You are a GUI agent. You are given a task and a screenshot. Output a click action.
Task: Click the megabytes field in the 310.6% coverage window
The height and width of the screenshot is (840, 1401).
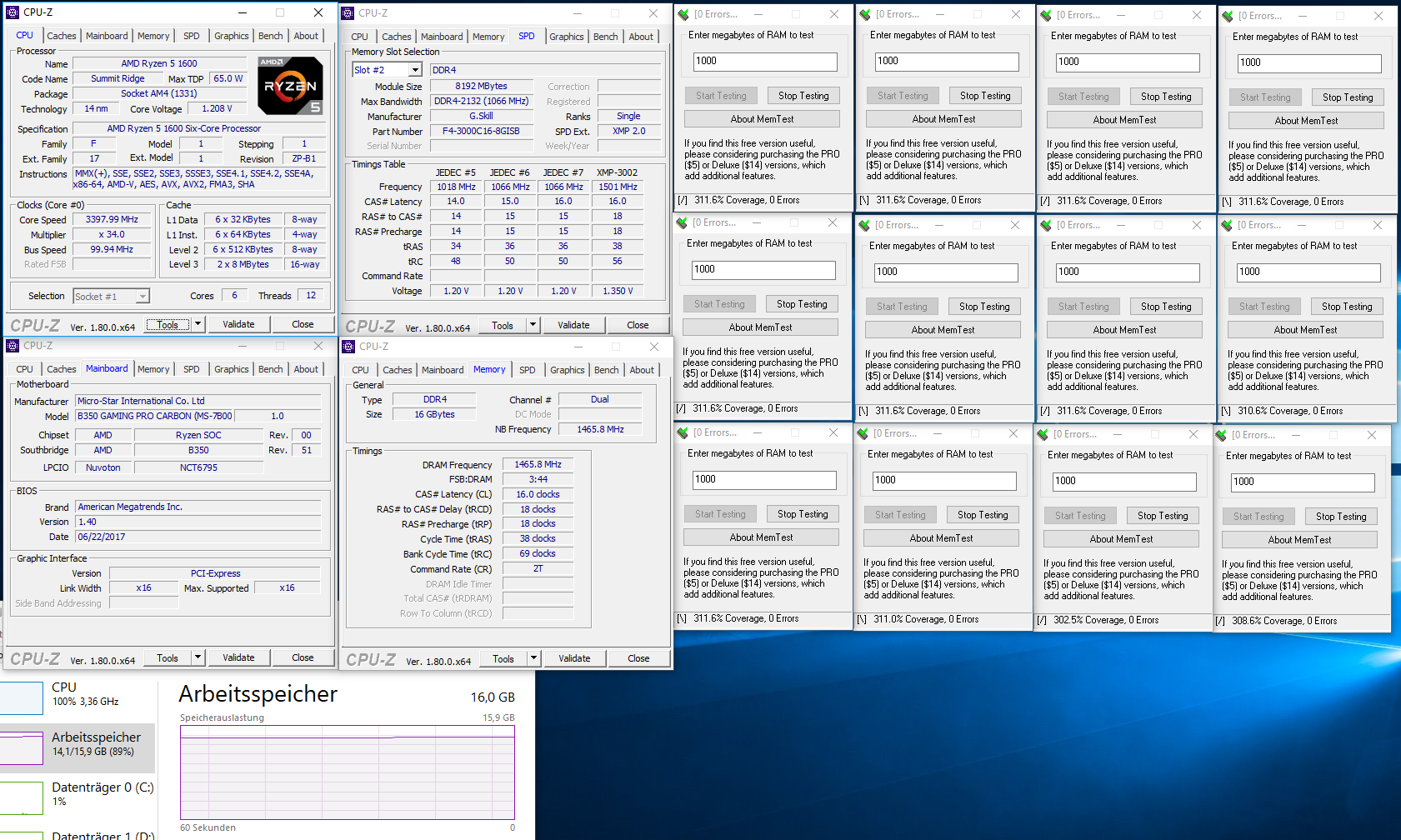(1308, 272)
